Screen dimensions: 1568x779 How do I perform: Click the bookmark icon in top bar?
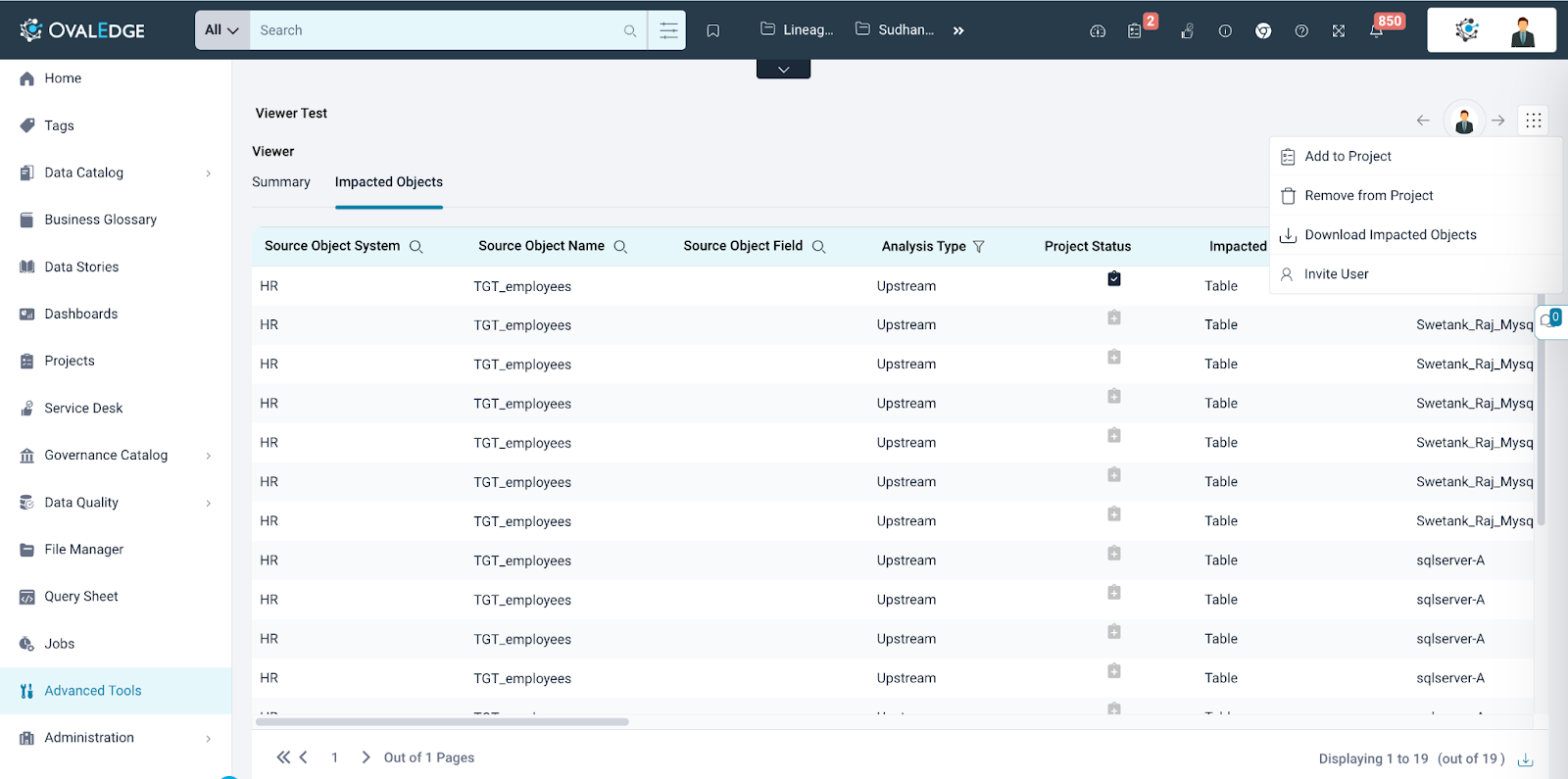click(713, 31)
